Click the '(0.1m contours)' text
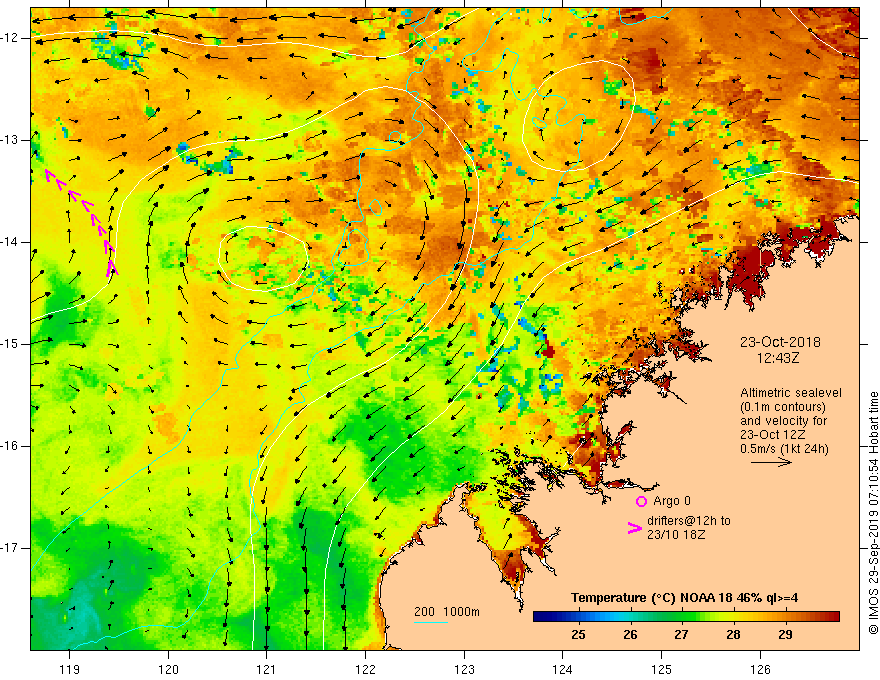Image resolution: width=880 pixels, height=680 pixels. click(x=783, y=407)
